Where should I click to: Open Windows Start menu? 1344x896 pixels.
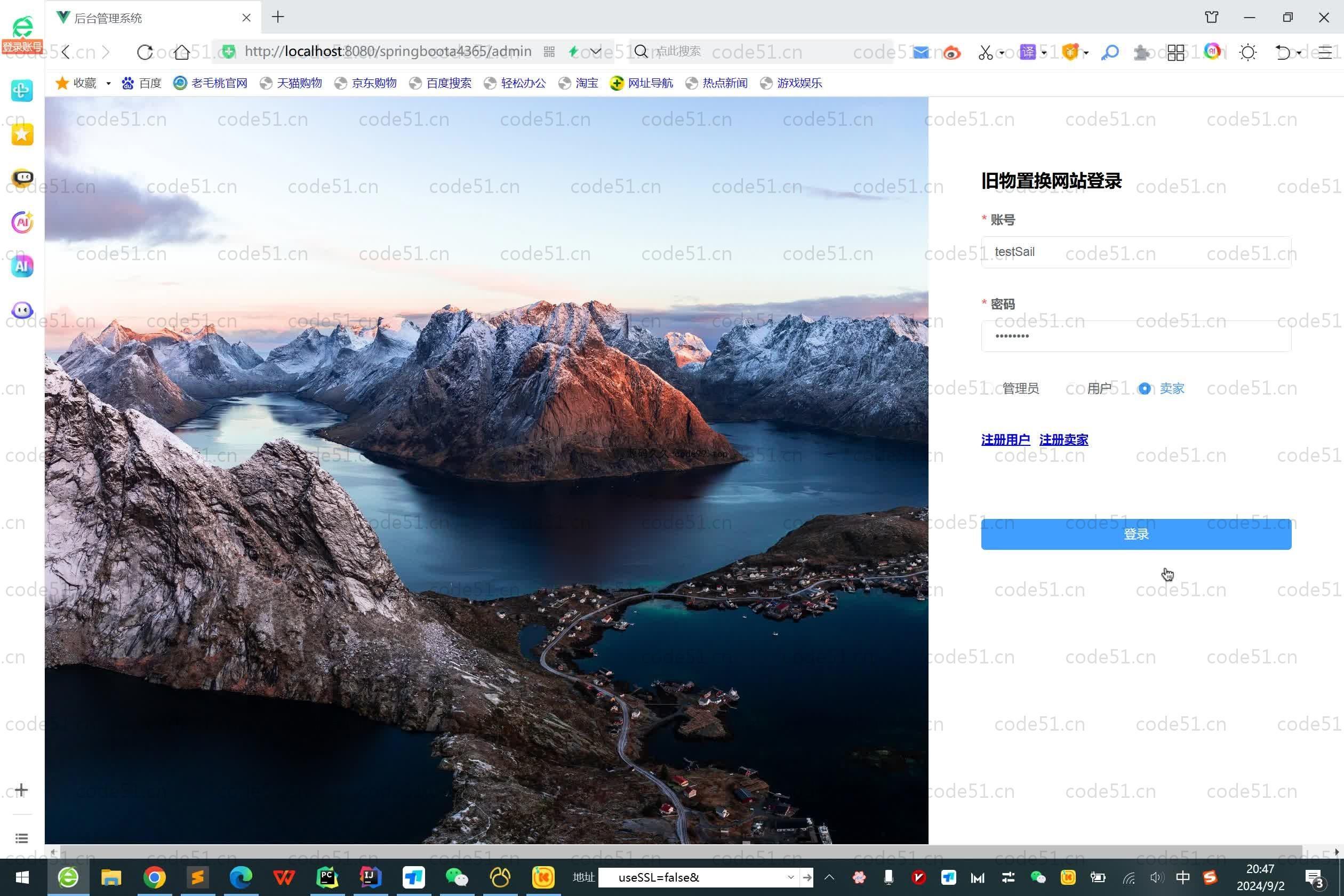(x=22, y=877)
